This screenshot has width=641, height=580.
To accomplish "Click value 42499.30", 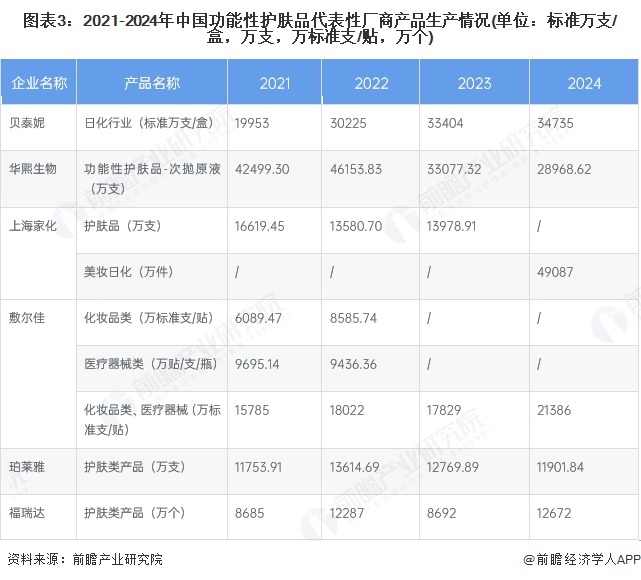I will 262,169.
